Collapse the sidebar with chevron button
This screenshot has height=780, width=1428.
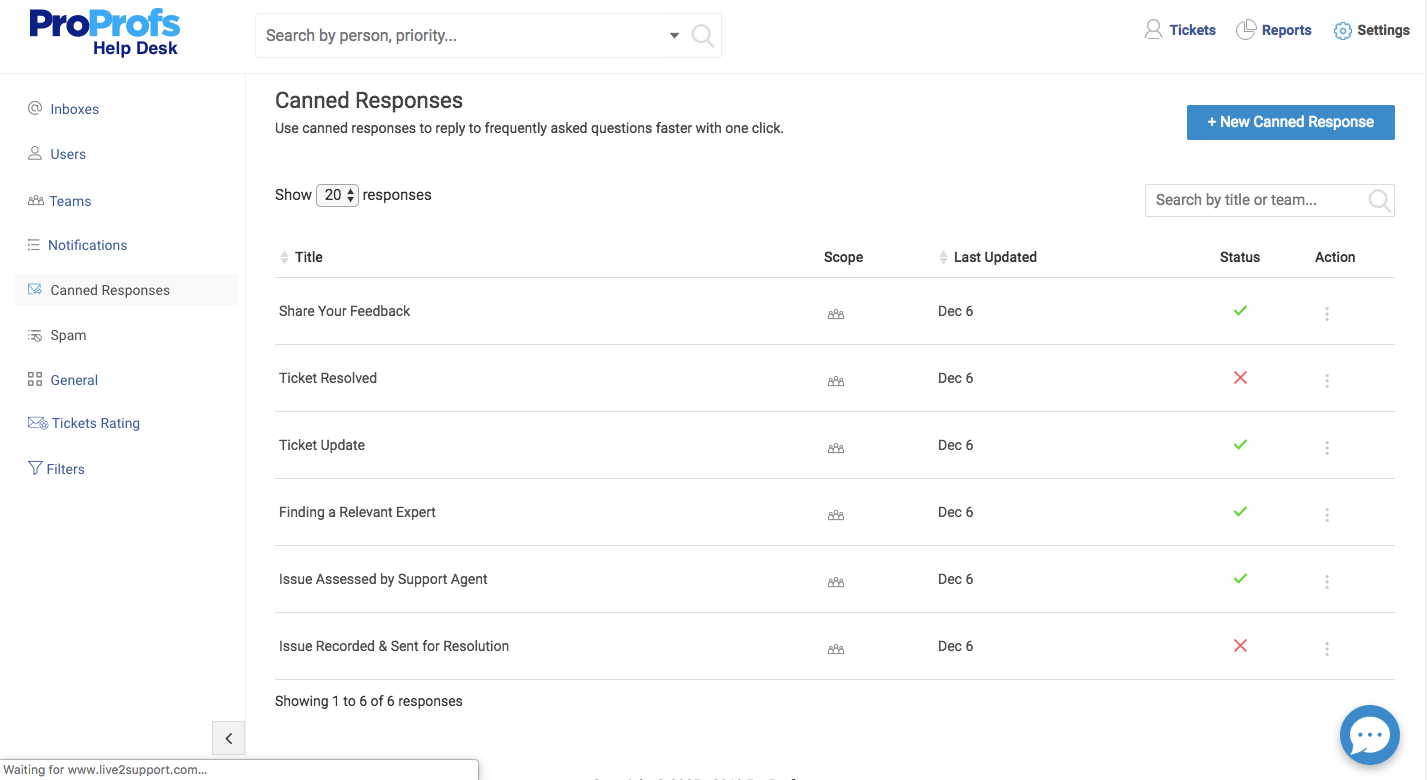pyautogui.click(x=228, y=738)
